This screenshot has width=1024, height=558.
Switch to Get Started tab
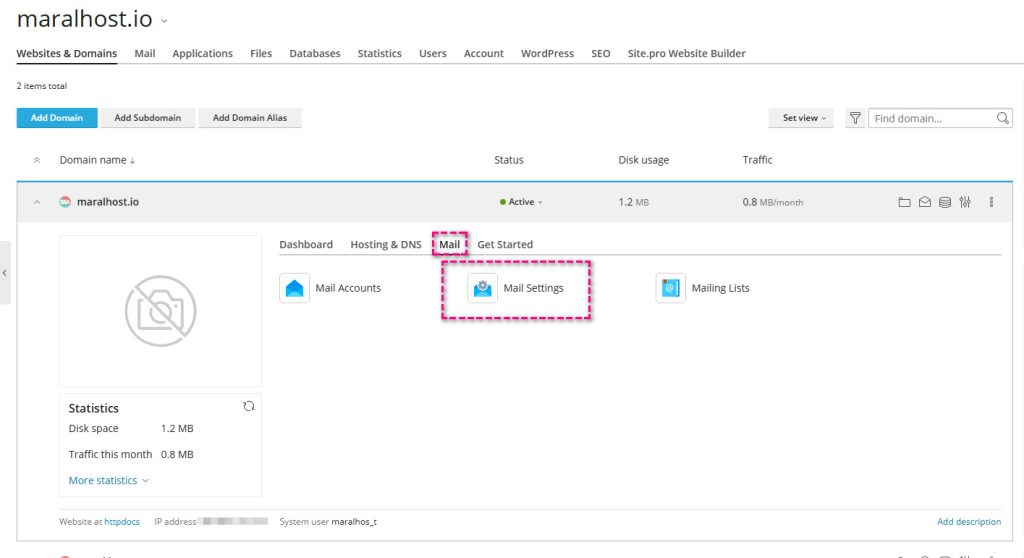tap(505, 244)
